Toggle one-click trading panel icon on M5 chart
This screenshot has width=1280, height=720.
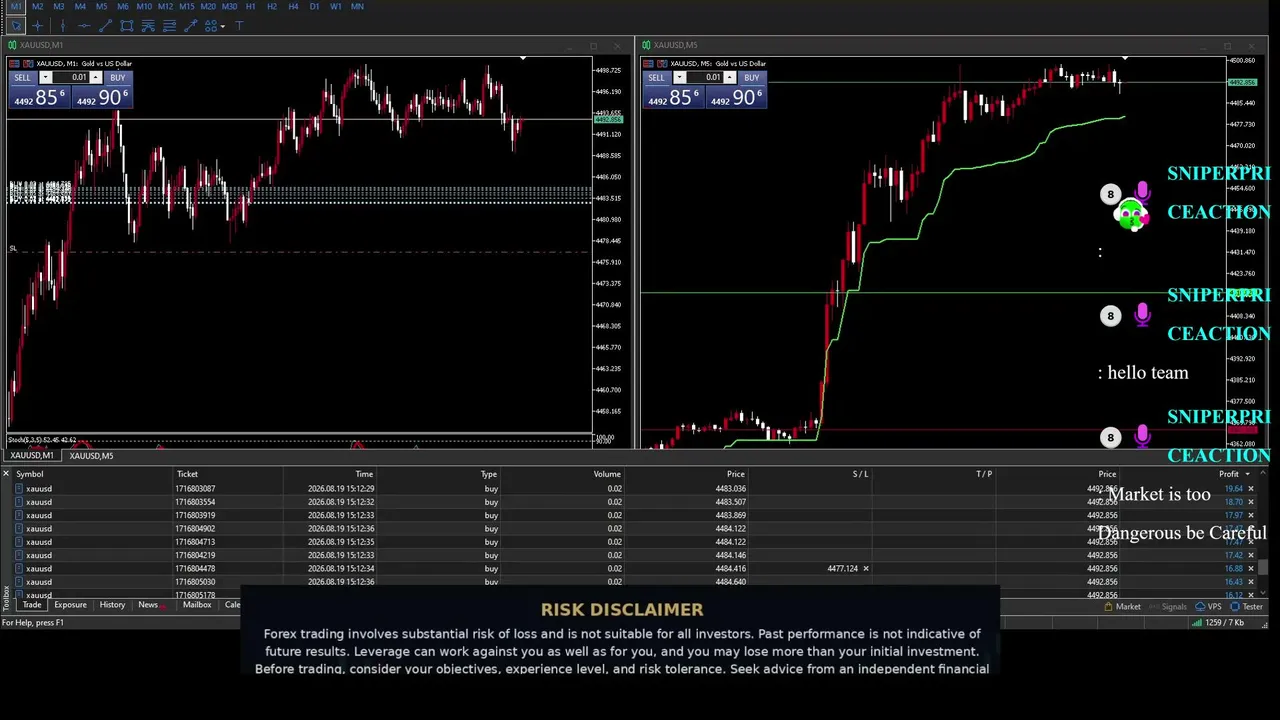coord(648,64)
